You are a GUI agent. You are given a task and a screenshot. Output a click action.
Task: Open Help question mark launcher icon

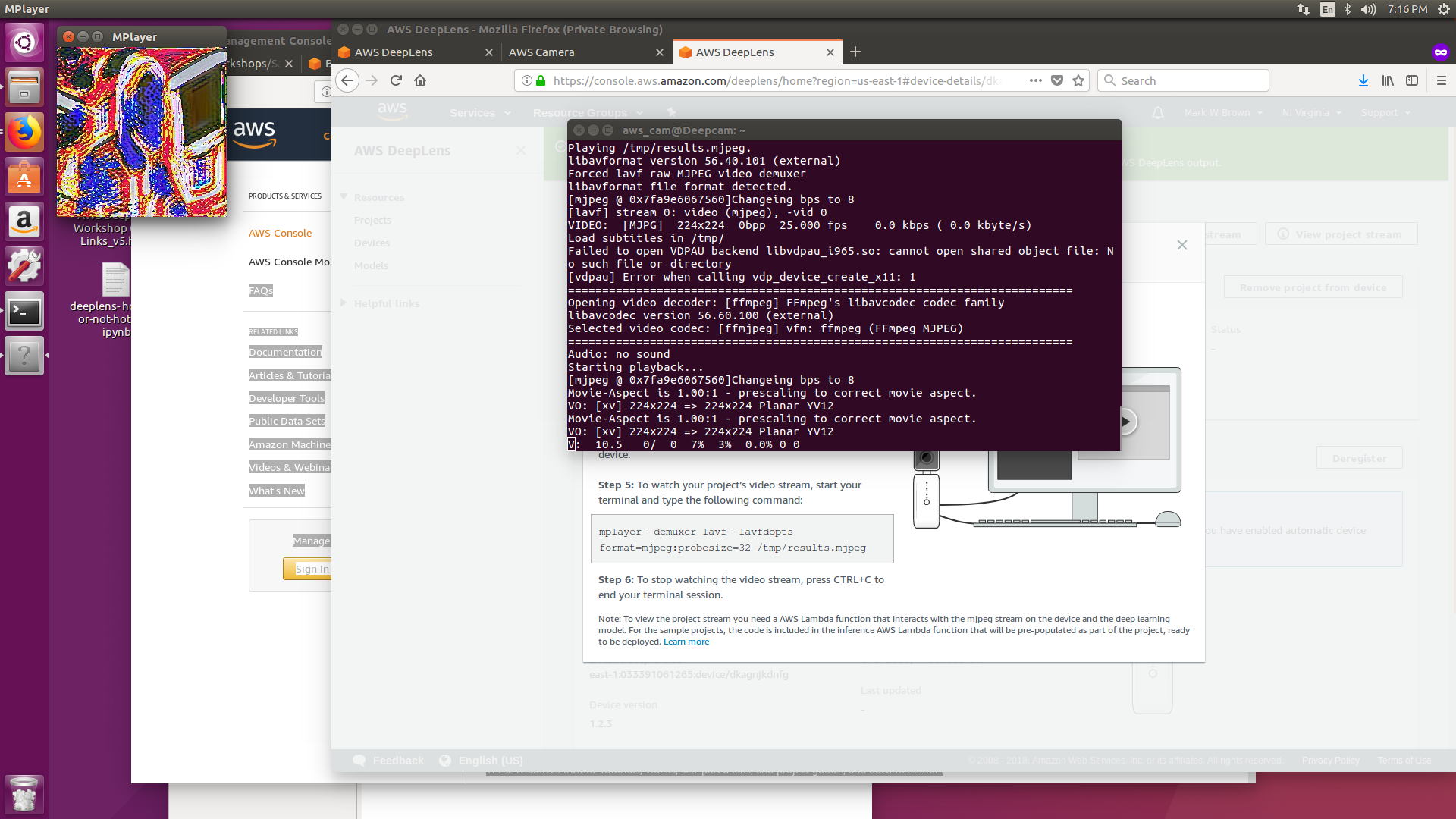coord(24,356)
